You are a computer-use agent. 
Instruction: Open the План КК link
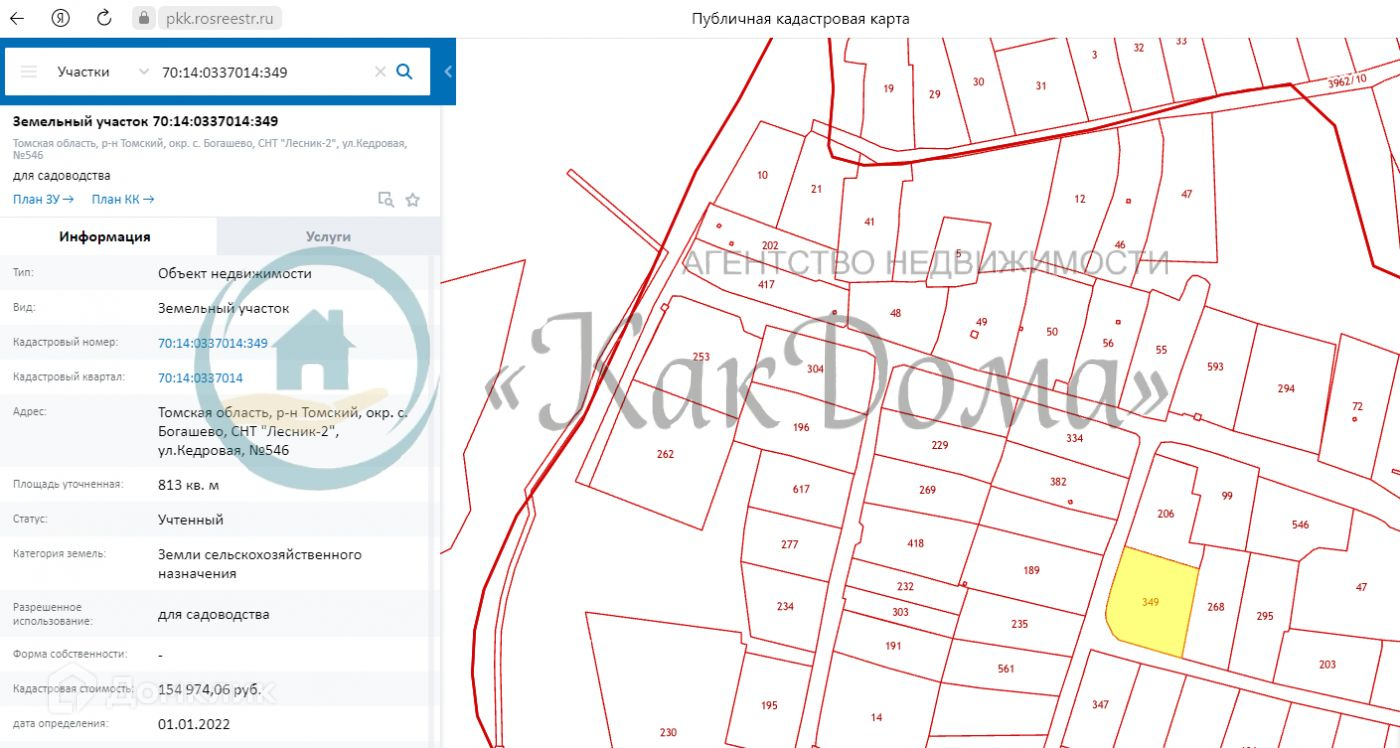pos(123,199)
